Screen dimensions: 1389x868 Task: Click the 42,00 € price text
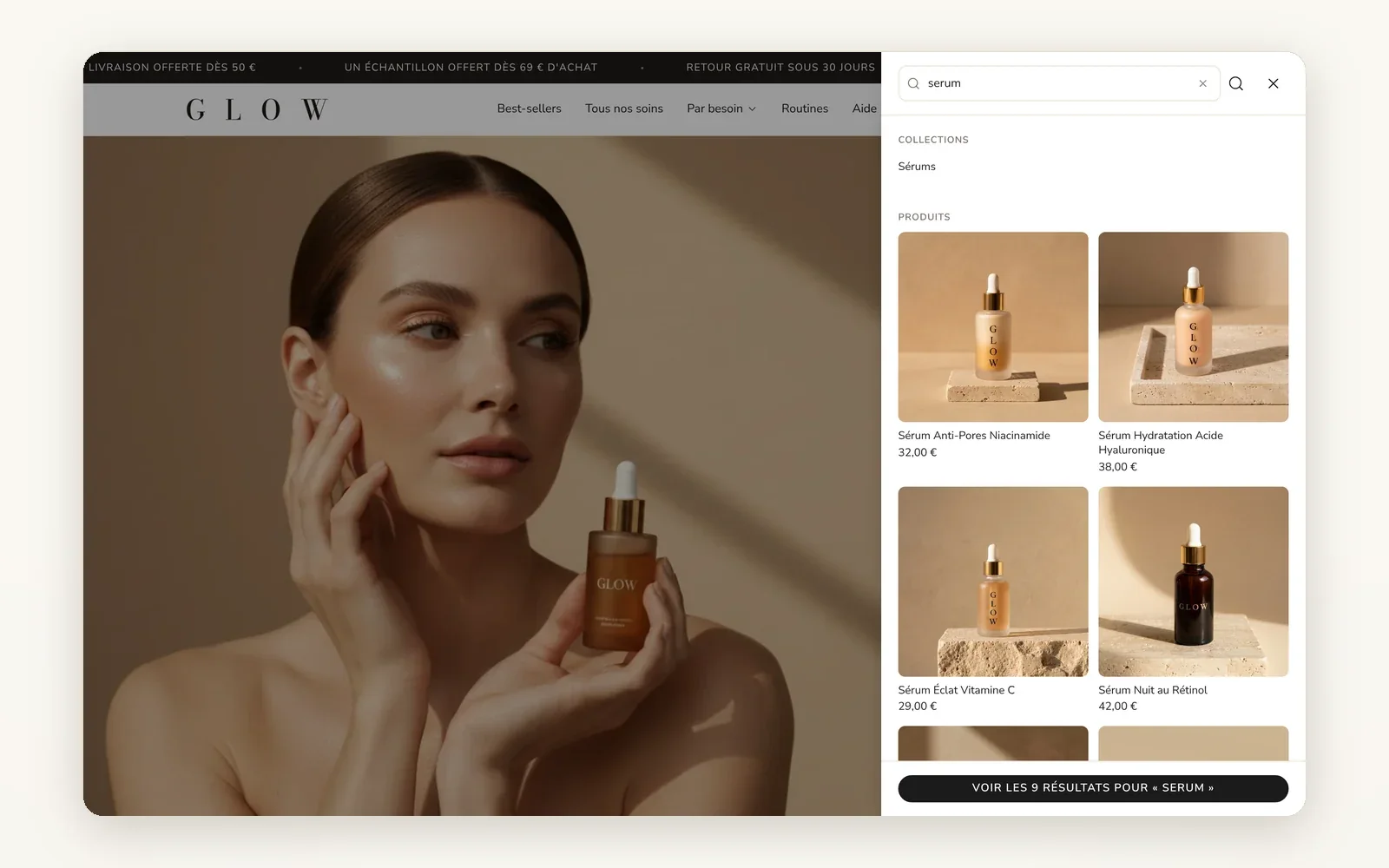(x=1118, y=707)
